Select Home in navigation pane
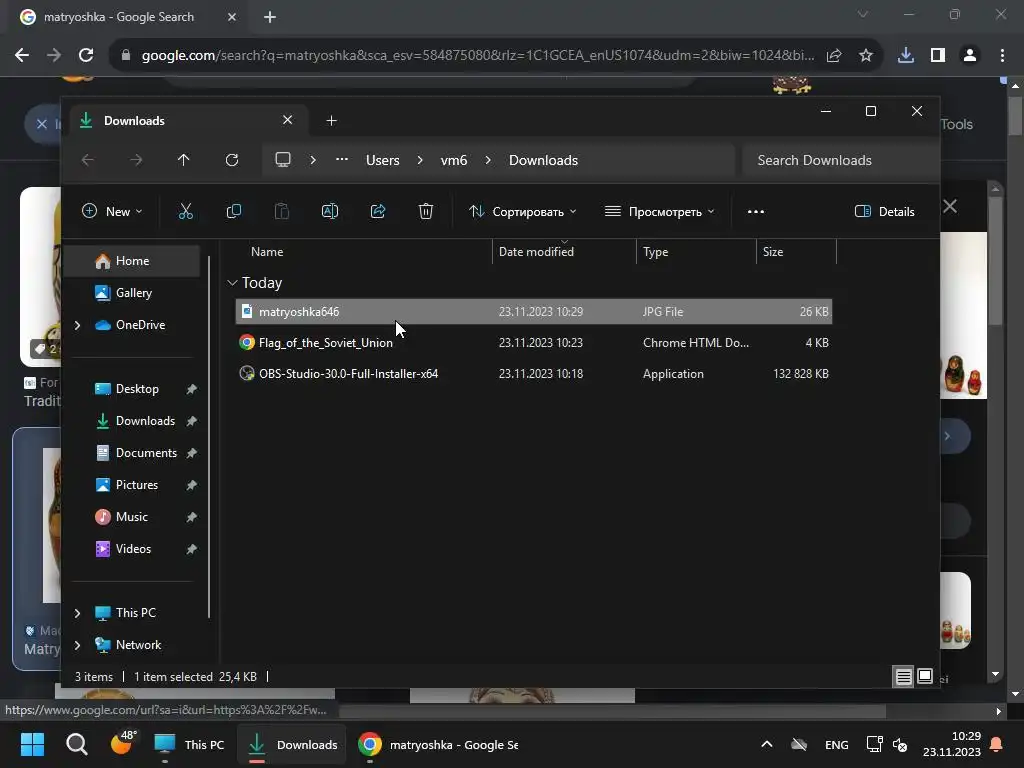This screenshot has height=768, width=1024. coord(133,261)
